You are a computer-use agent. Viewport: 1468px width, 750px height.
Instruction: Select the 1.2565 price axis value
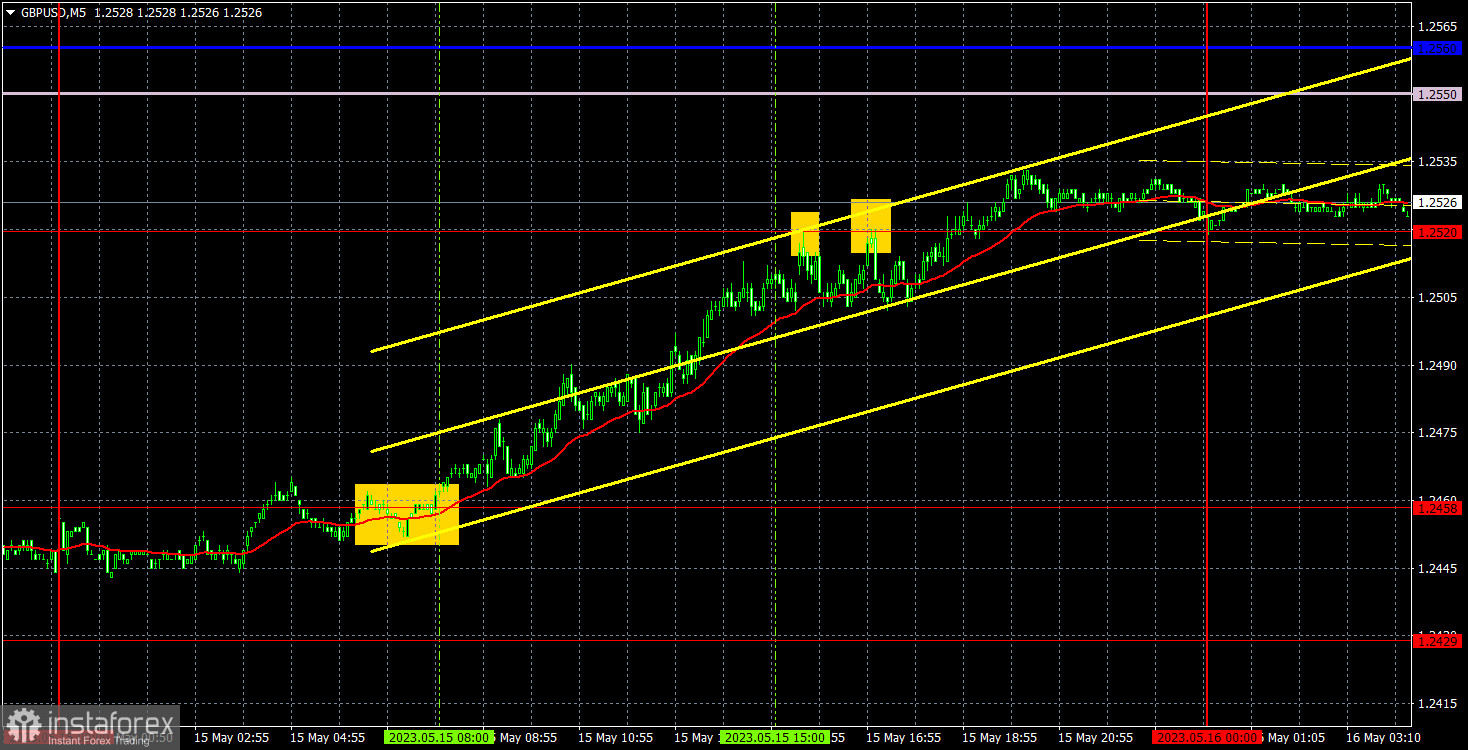click(1437, 26)
